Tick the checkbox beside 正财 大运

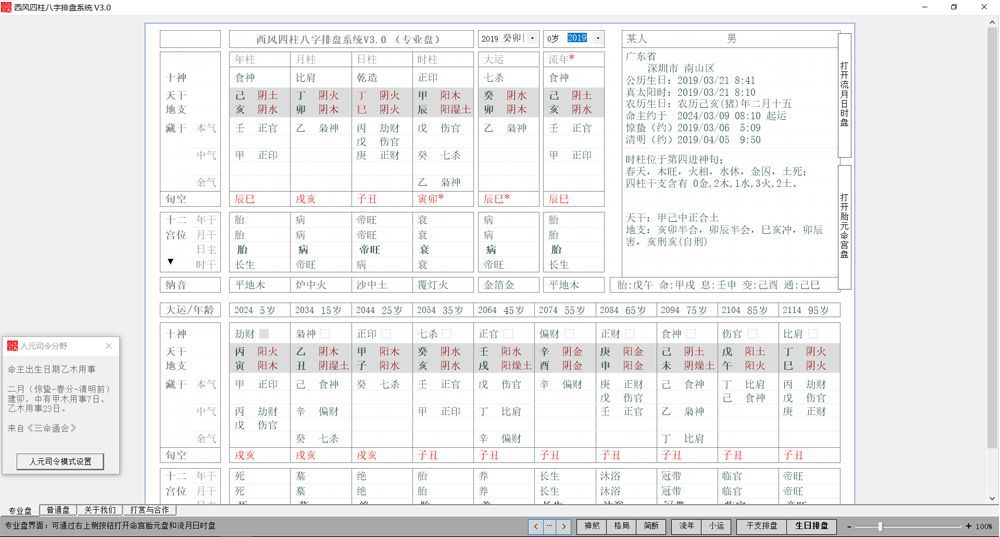(629, 334)
